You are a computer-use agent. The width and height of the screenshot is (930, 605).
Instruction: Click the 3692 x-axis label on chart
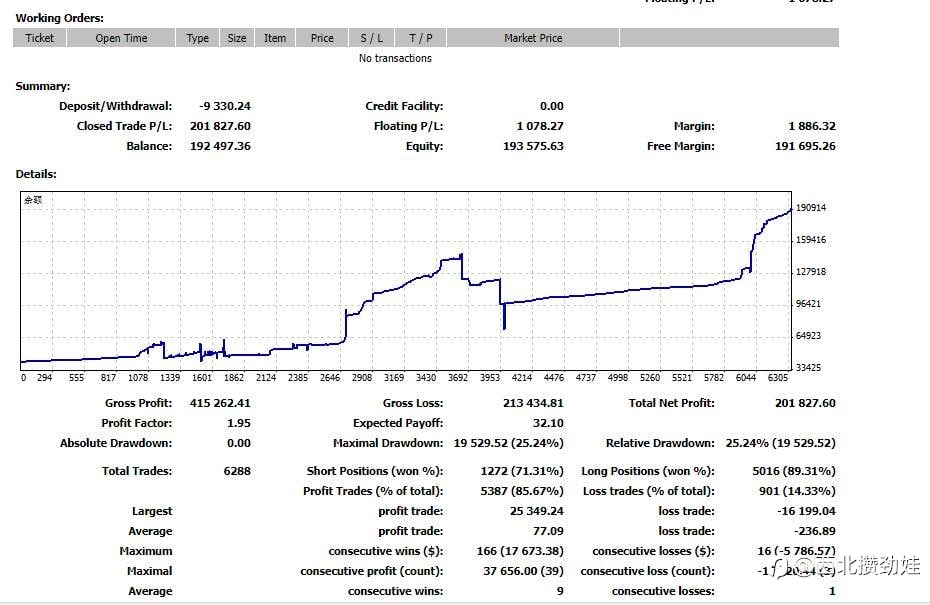[458, 377]
